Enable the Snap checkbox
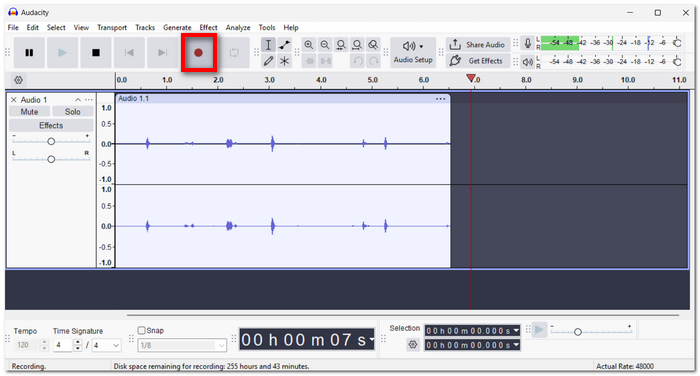Viewport: 700px width, 376px height. [x=142, y=330]
